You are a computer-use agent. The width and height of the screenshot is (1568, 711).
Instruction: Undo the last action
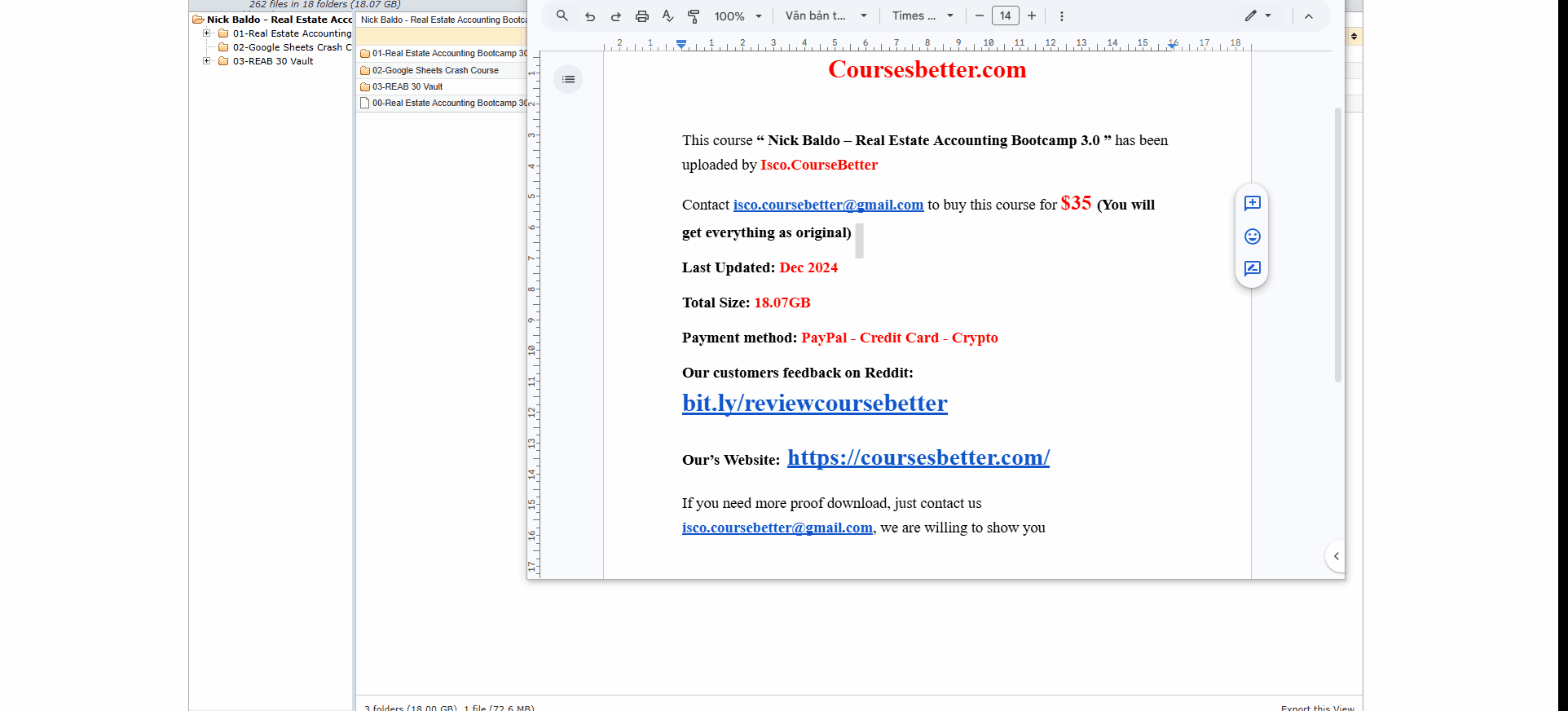coord(590,15)
